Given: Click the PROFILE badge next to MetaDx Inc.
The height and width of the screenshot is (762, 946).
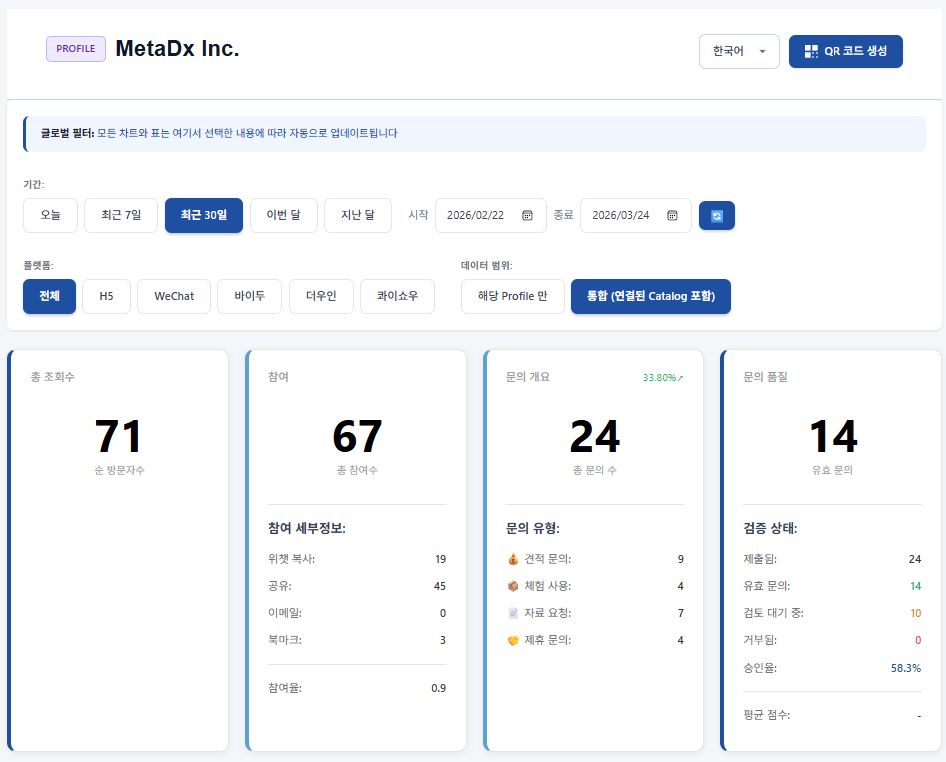Looking at the screenshot, I should [76, 49].
